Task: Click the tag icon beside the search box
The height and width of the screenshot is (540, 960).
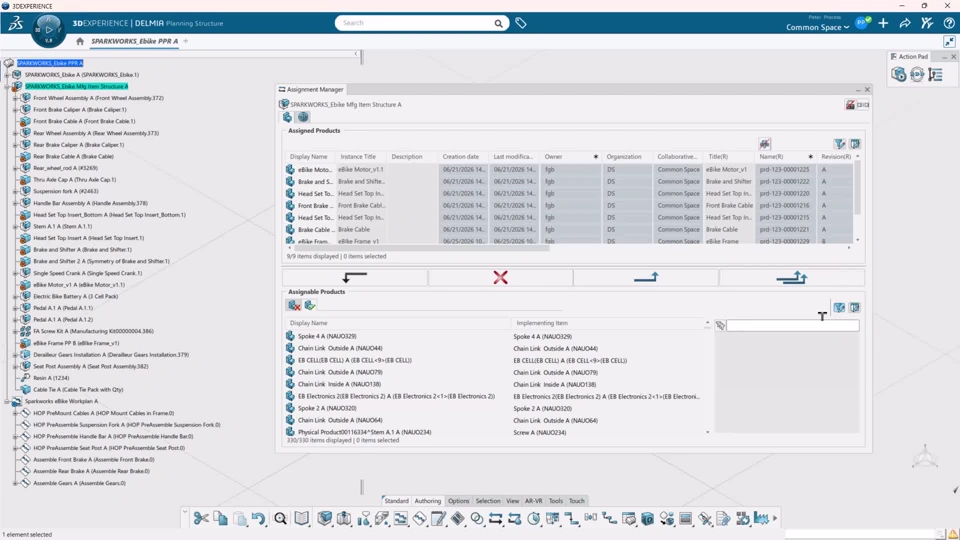Action: point(520,23)
